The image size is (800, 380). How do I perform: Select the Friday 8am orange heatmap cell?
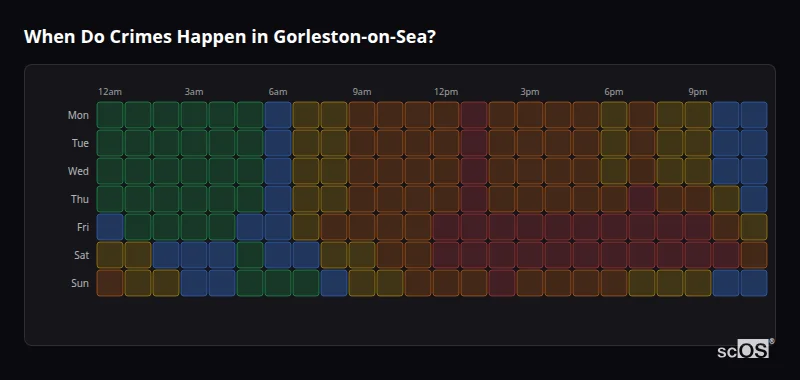(x=334, y=227)
